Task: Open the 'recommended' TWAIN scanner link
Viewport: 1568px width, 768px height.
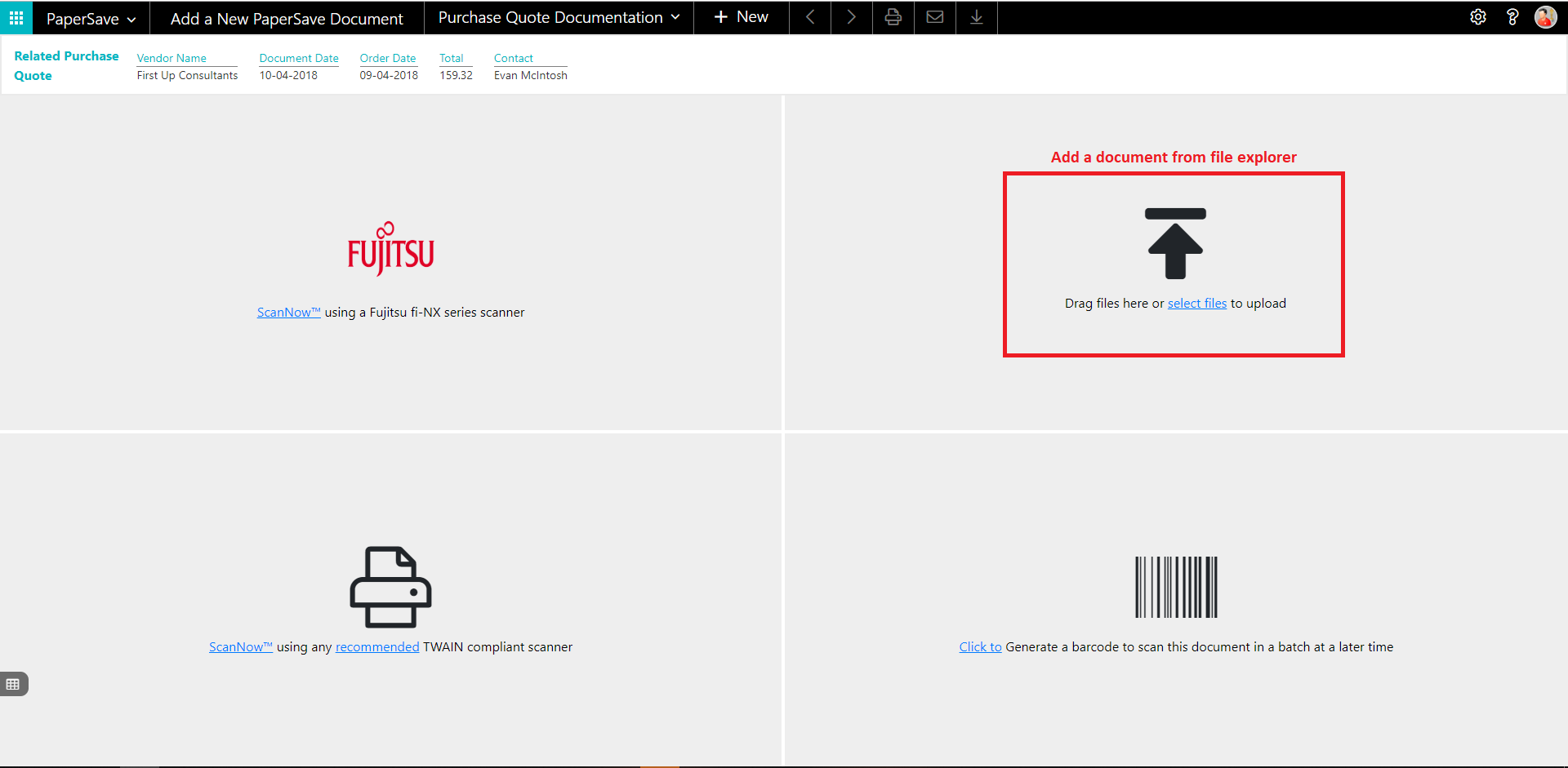Action: point(376,647)
